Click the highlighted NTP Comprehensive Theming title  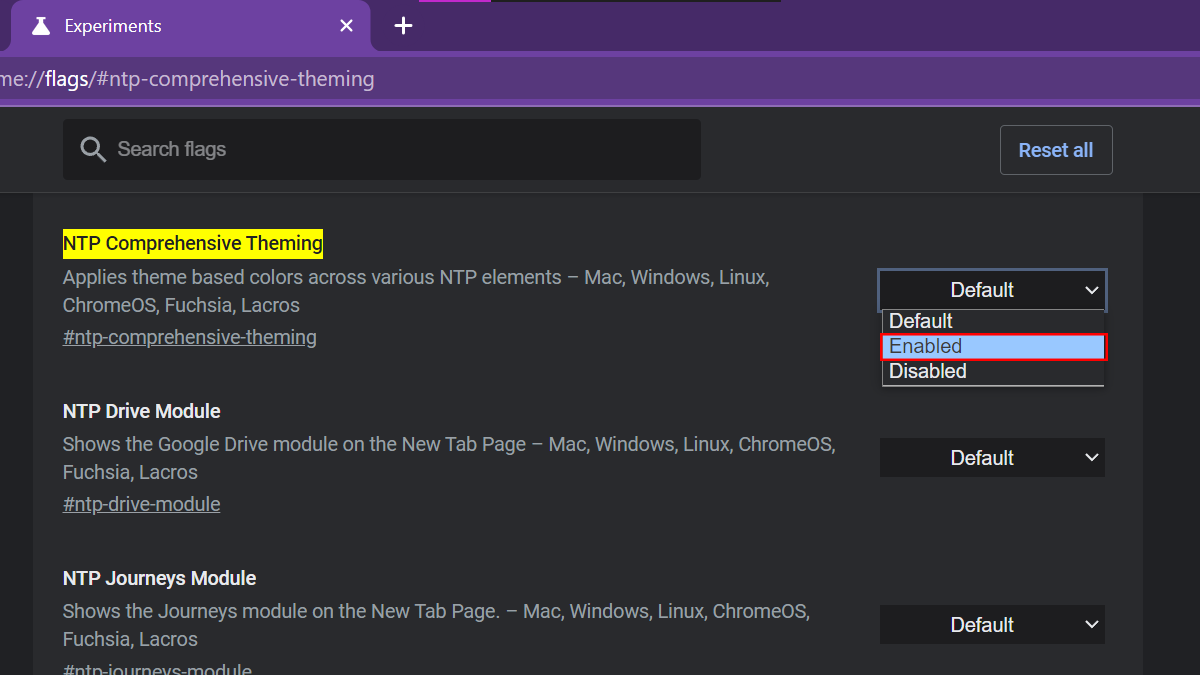(x=193, y=243)
